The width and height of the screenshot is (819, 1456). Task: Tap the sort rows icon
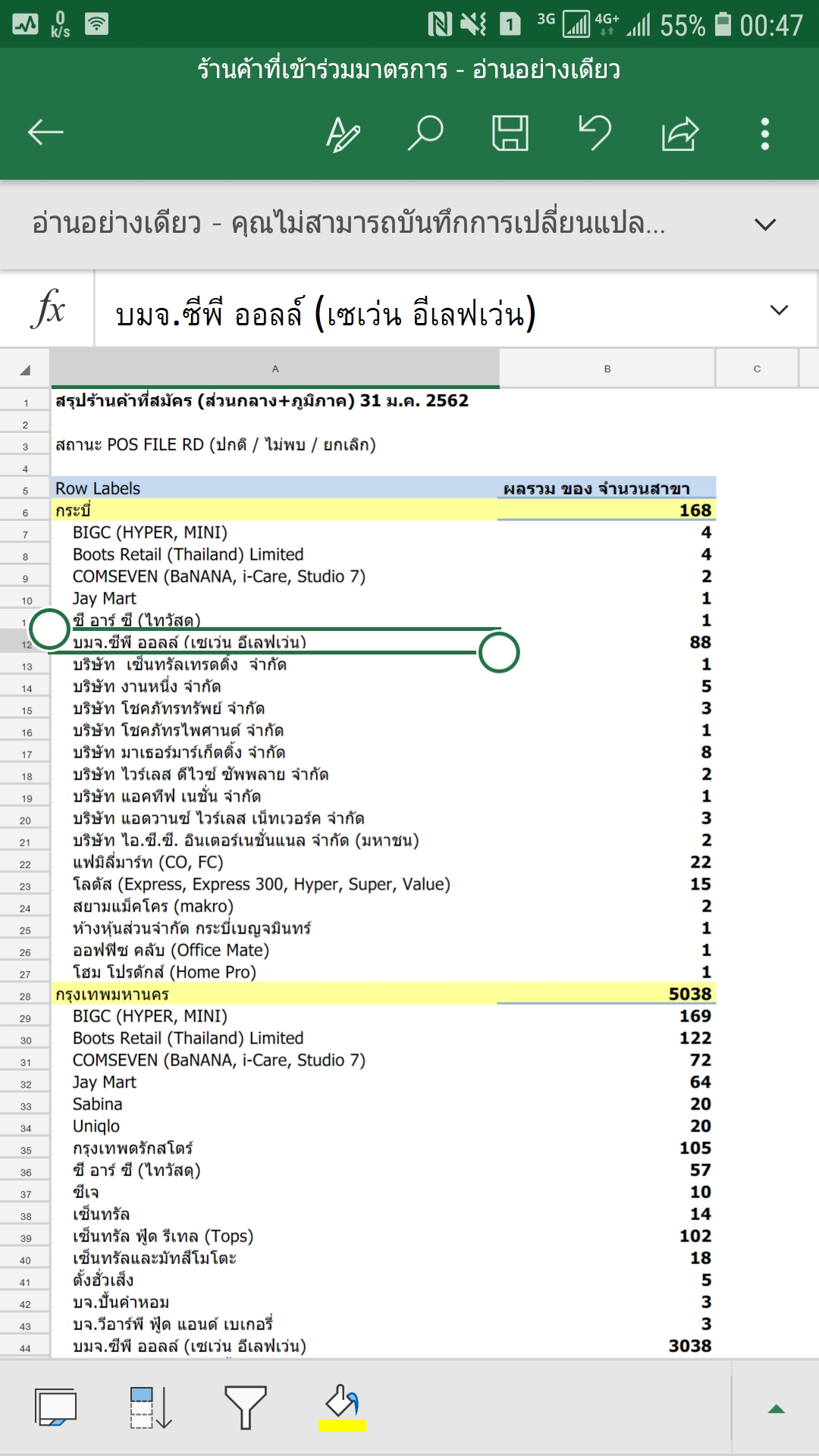pyautogui.click(x=151, y=1407)
